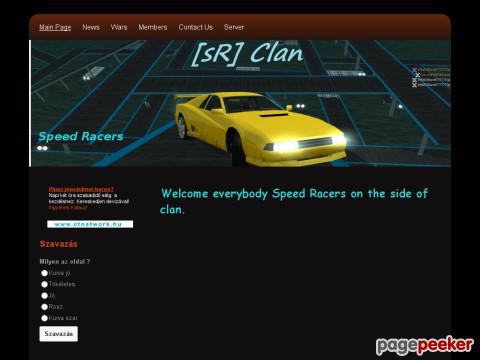Choose the 'Kurva szar' poll option
Screen dimensions: 480x360
(x=44, y=318)
